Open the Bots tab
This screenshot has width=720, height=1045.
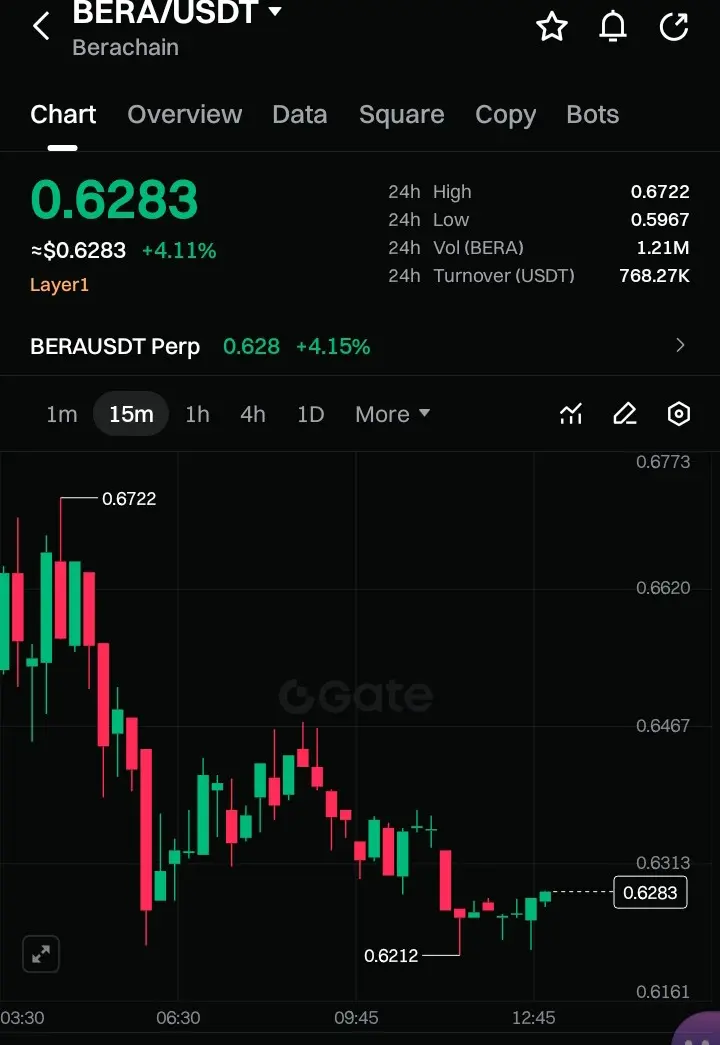pos(593,115)
